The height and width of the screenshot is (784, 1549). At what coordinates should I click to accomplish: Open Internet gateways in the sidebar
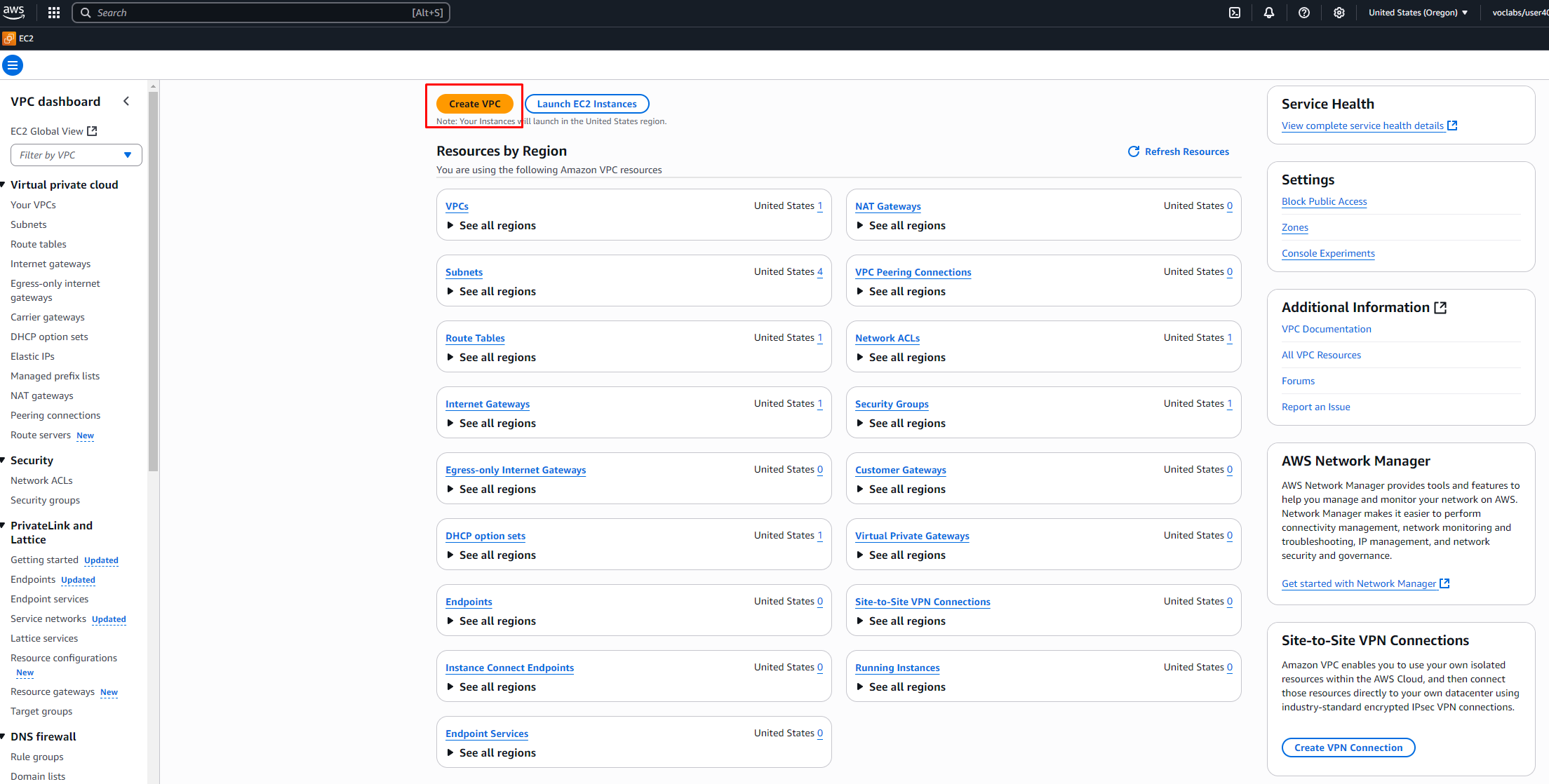[51, 264]
